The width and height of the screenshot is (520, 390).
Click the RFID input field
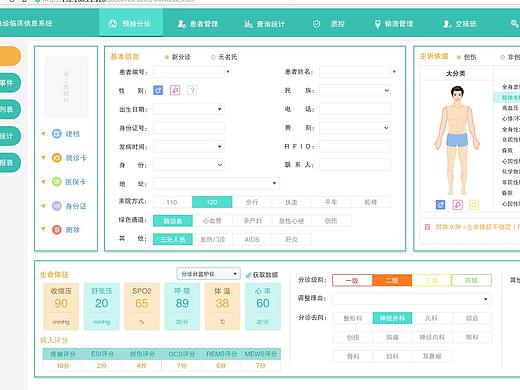355,146
